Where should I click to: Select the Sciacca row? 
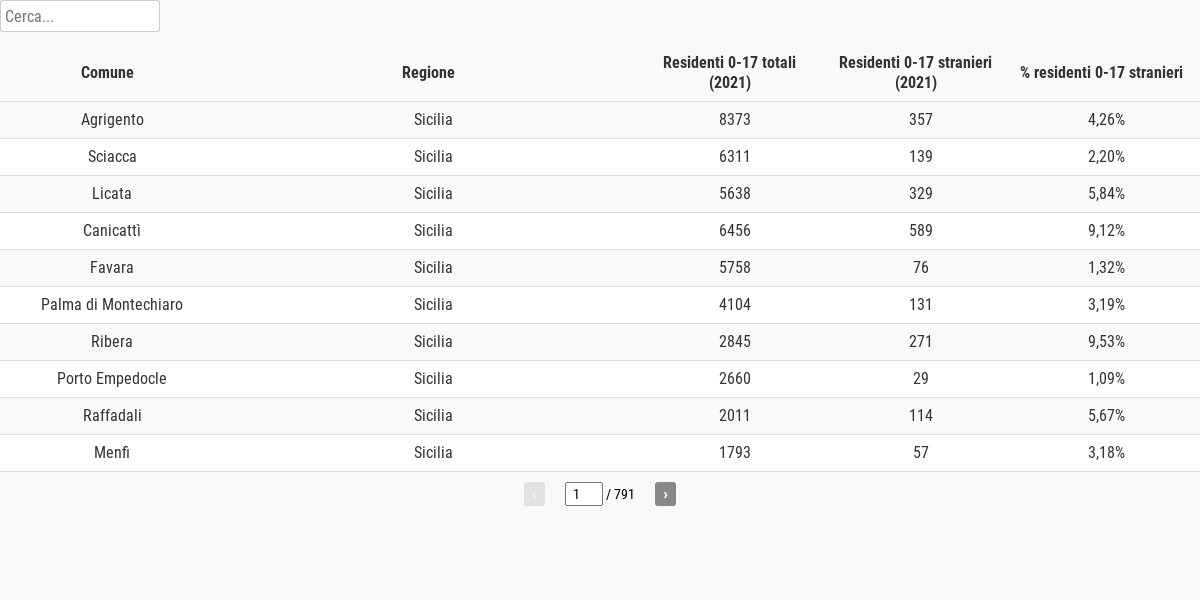(x=112, y=157)
